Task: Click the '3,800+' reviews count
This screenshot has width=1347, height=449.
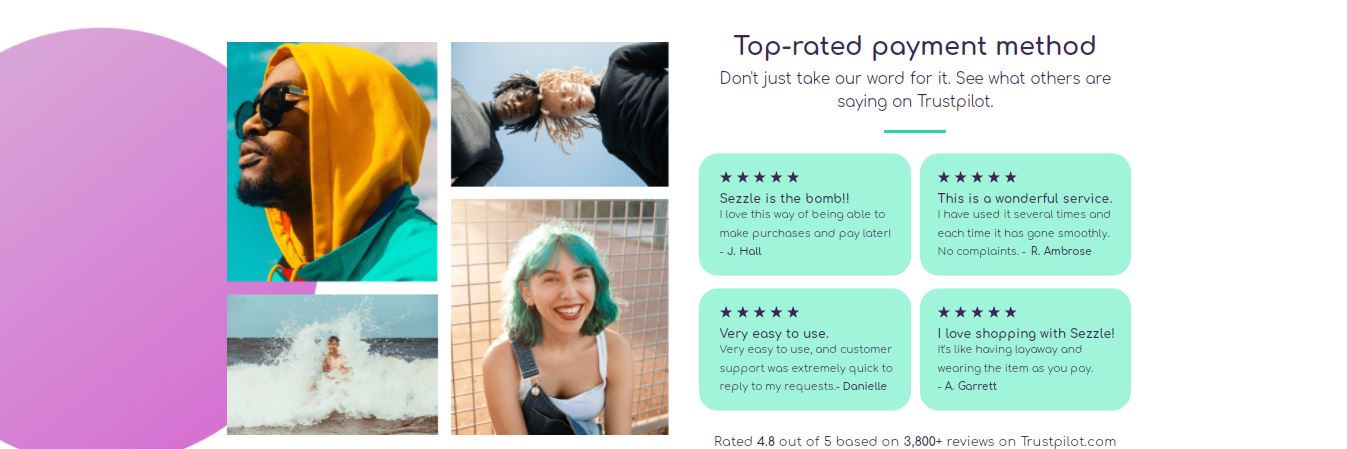Action: click(x=923, y=441)
